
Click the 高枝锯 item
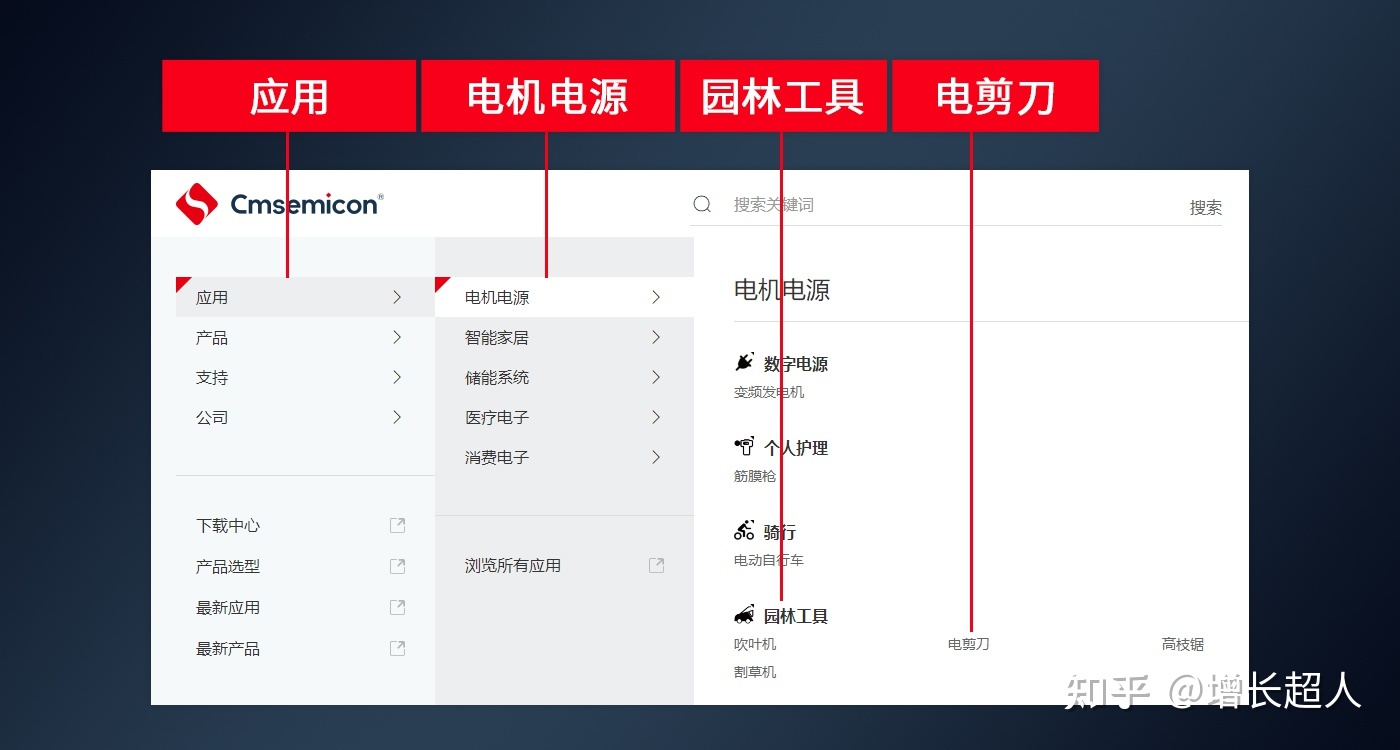pos(1183,644)
